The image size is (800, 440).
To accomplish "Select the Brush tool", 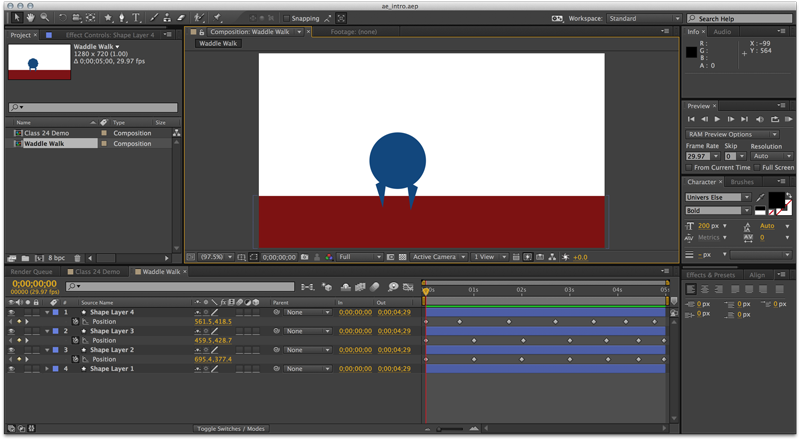I will click(154, 18).
